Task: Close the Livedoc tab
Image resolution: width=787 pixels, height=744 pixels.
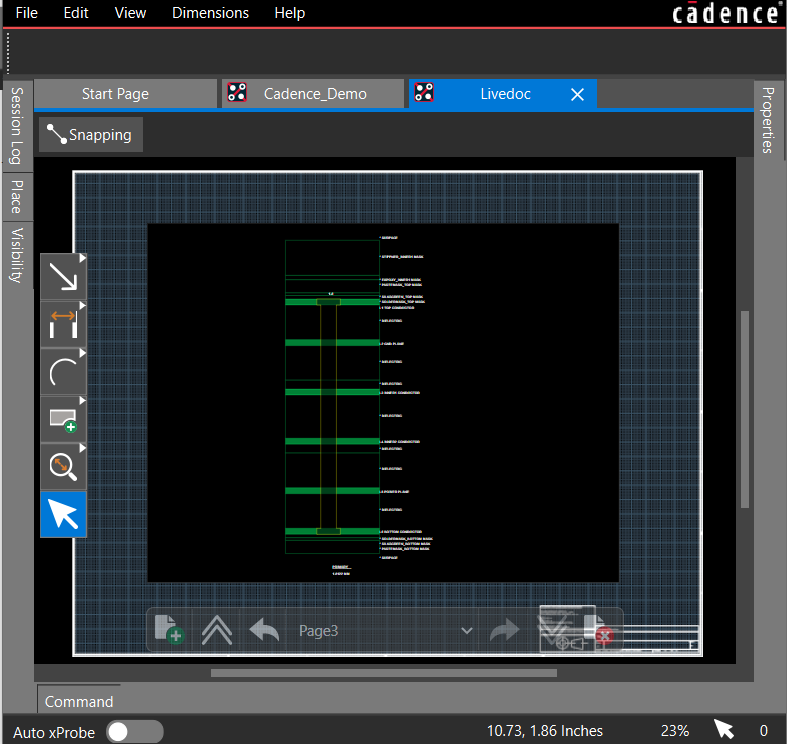Action: pyautogui.click(x=577, y=94)
